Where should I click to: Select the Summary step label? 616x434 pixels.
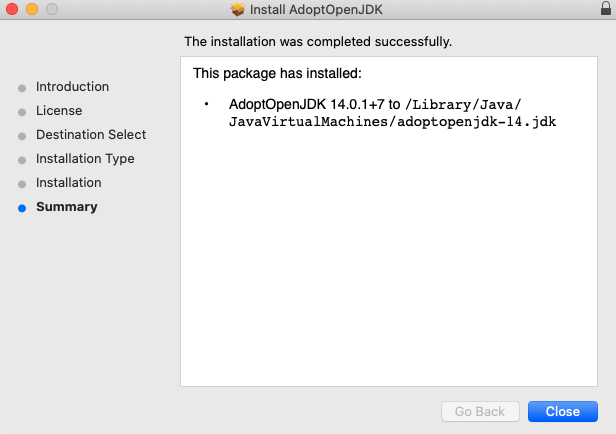[x=67, y=207]
